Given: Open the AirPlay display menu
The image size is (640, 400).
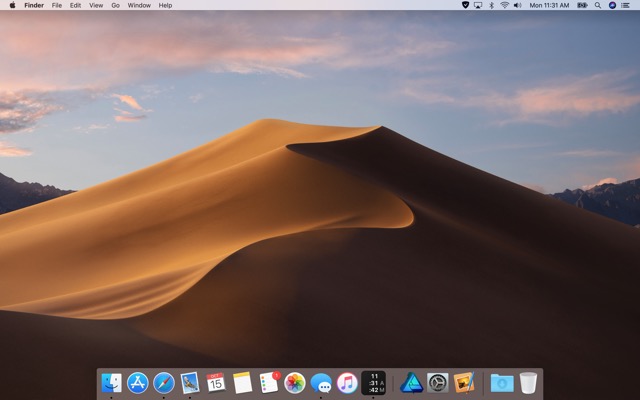Looking at the screenshot, I should pos(478,5).
